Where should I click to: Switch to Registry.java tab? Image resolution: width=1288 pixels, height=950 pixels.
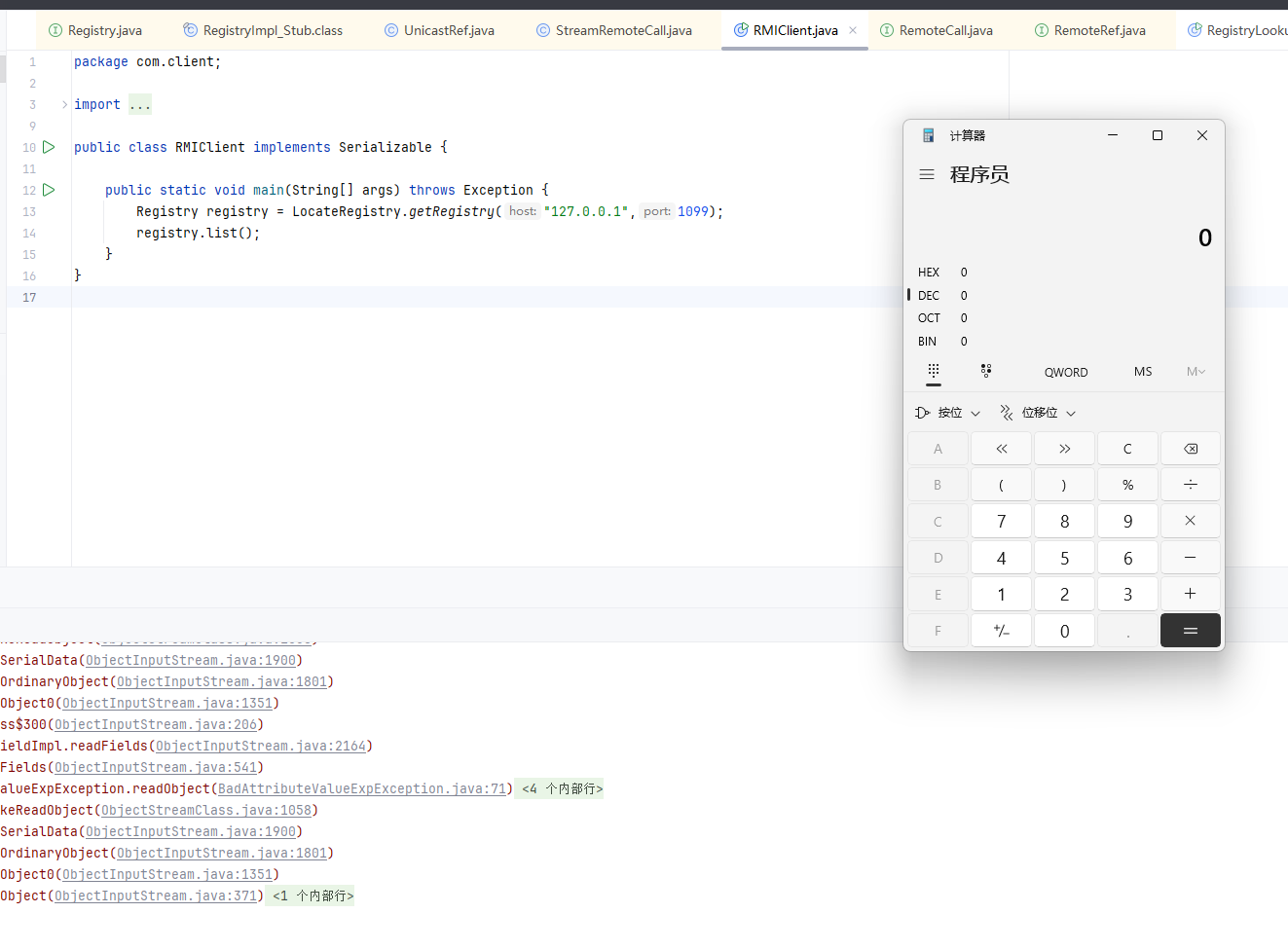coord(95,30)
